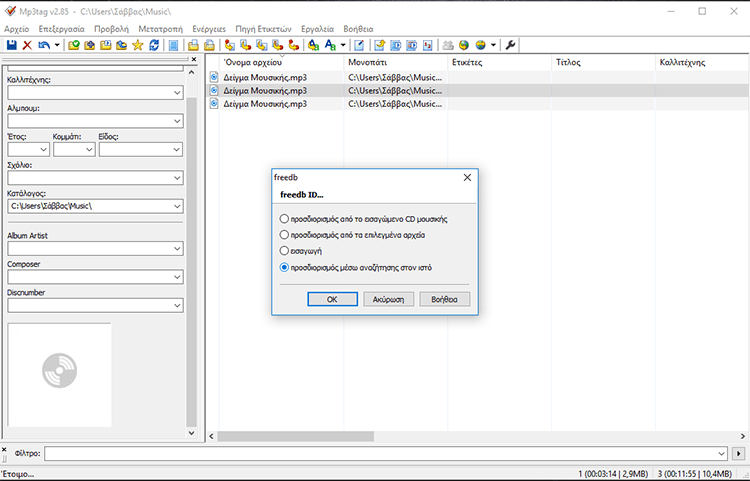Open the tag sources dropdown arrow

point(493,45)
